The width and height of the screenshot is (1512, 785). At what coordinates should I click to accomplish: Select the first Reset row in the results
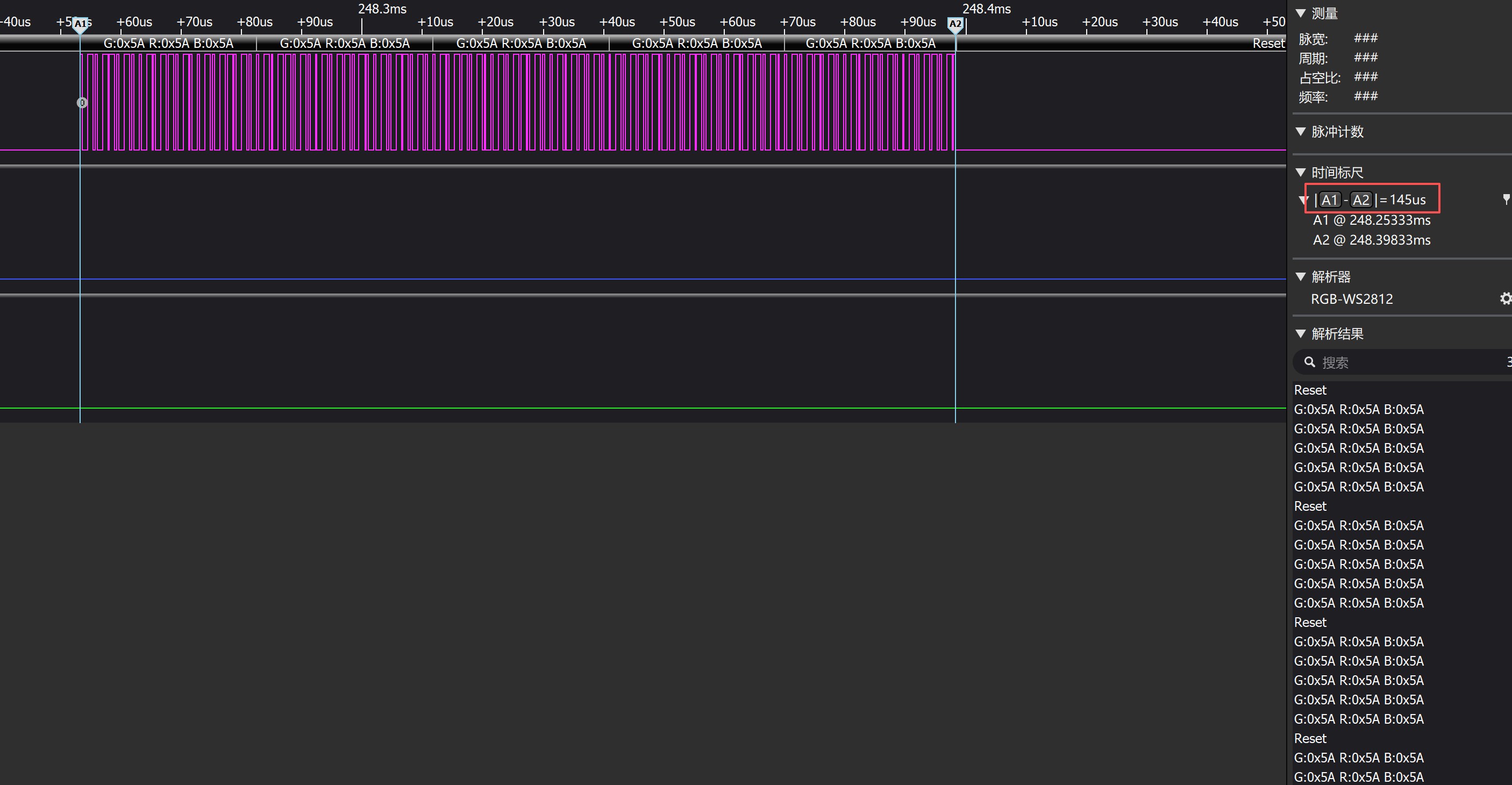1310,390
